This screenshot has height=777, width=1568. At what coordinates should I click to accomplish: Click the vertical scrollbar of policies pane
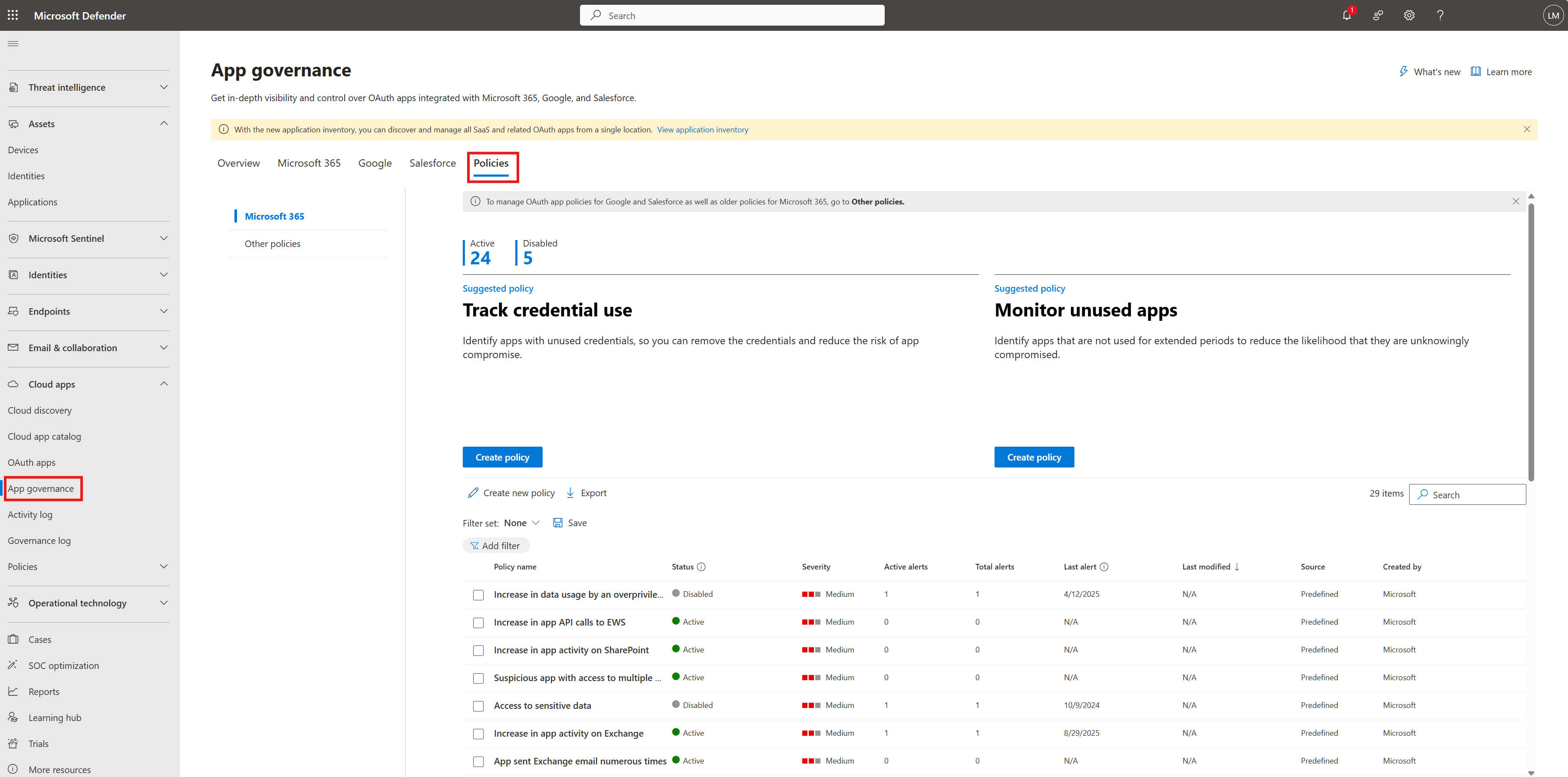click(1531, 341)
